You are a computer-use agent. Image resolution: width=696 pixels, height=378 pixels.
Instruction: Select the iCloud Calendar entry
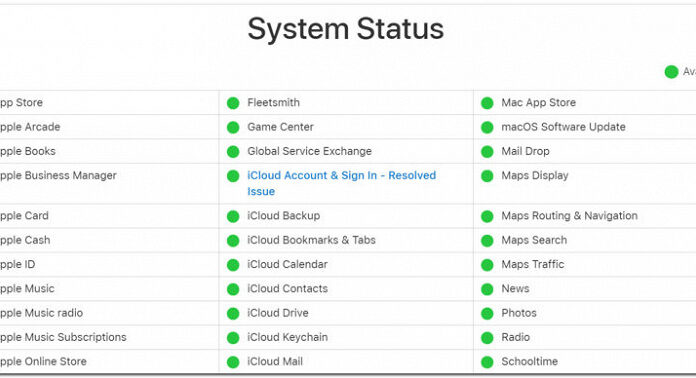(x=287, y=264)
